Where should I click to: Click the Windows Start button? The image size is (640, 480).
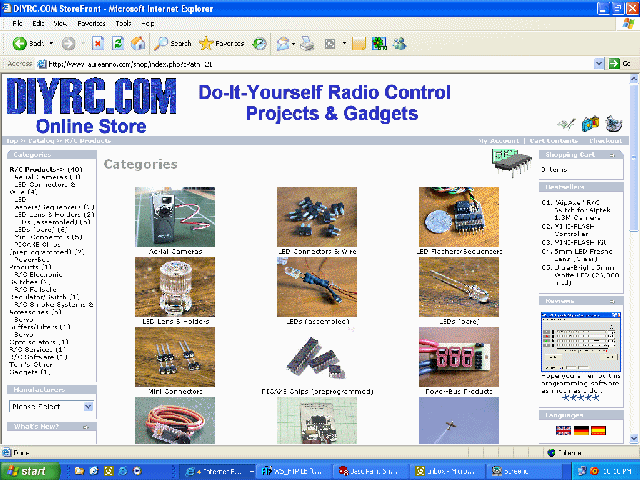coord(30,471)
